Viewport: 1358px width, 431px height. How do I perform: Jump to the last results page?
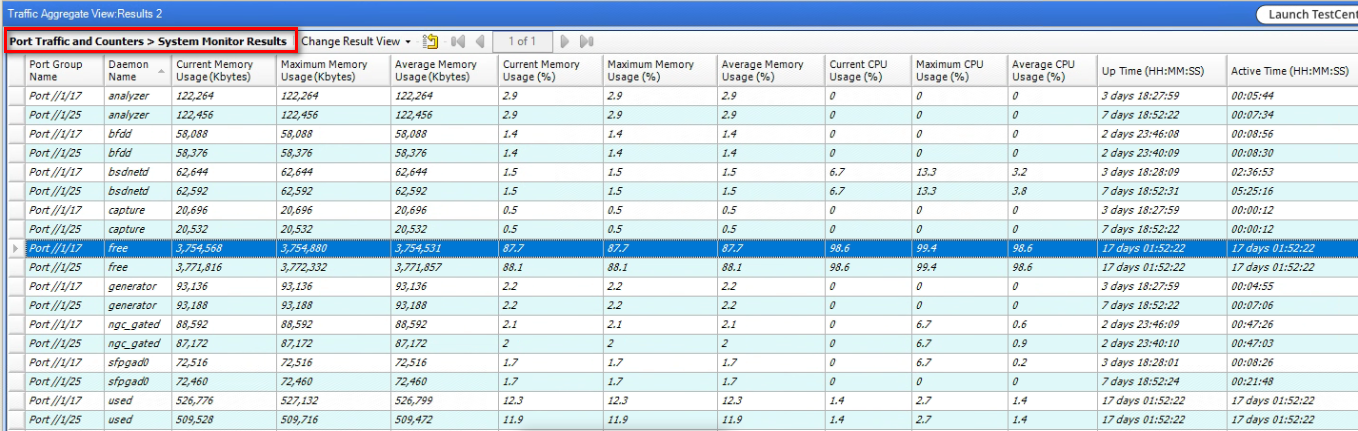pos(587,41)
